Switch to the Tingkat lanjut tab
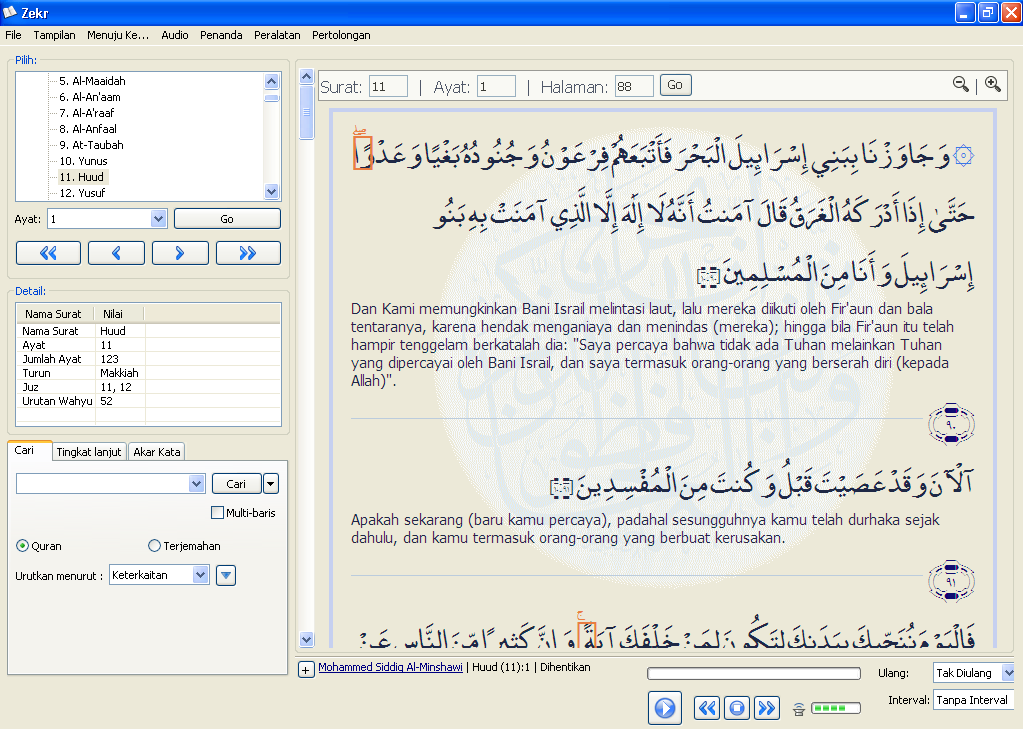The height and width of the screenshot is (729, 1023). 89,452
